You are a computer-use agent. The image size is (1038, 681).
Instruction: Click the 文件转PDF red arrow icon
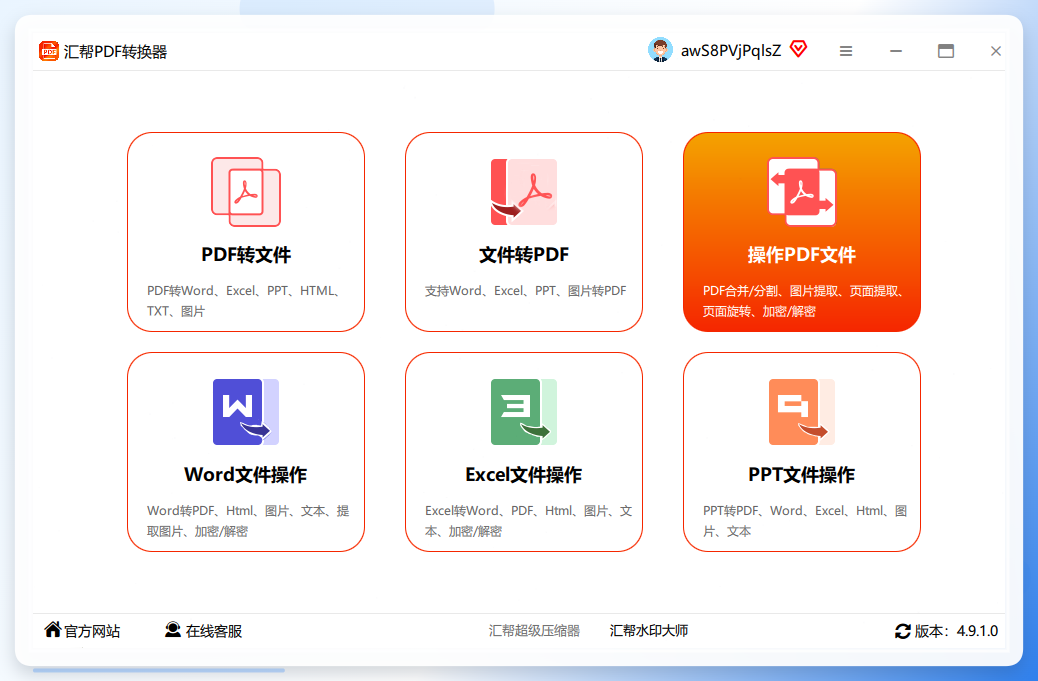[x=524, y=192]
